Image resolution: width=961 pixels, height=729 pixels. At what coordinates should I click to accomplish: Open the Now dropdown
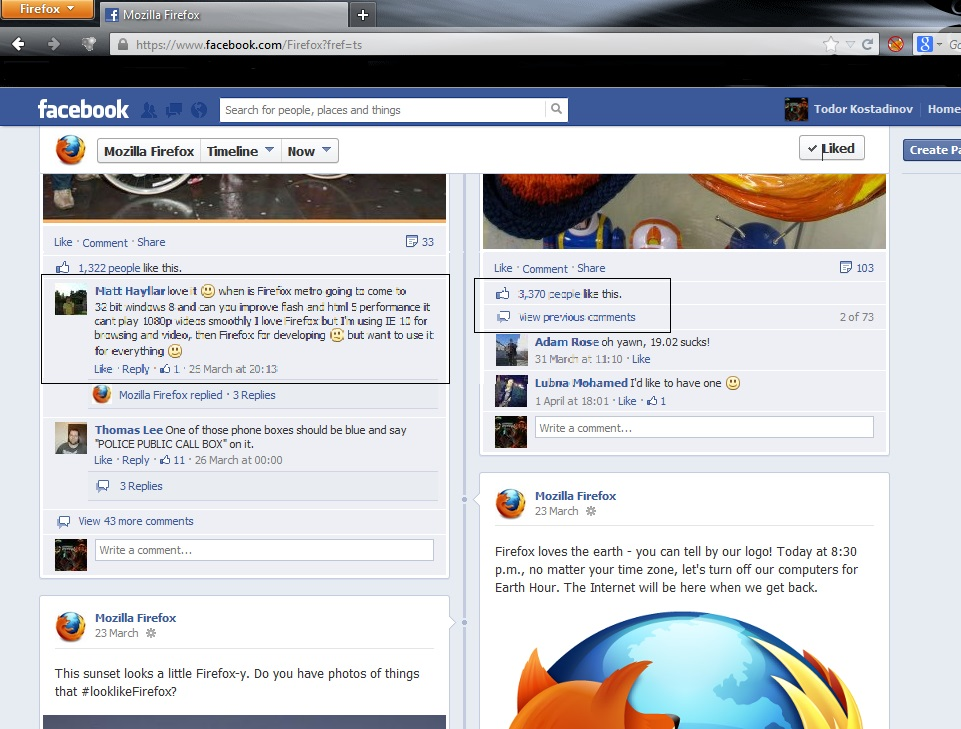[310, 151]
